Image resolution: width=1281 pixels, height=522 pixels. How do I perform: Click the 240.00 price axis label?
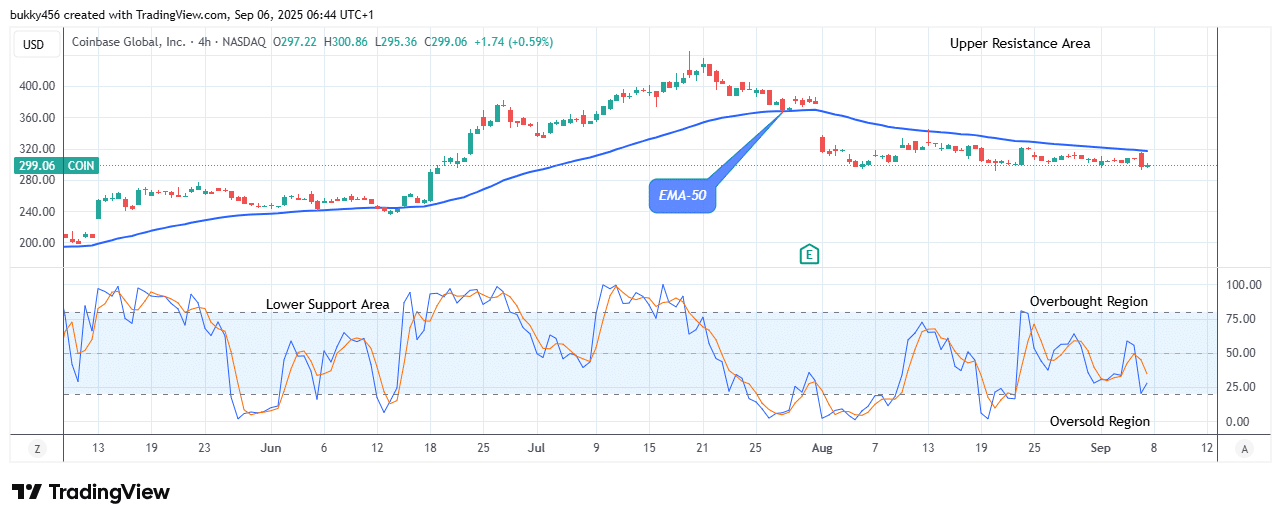pyautogui.click(x=35, y=212)
